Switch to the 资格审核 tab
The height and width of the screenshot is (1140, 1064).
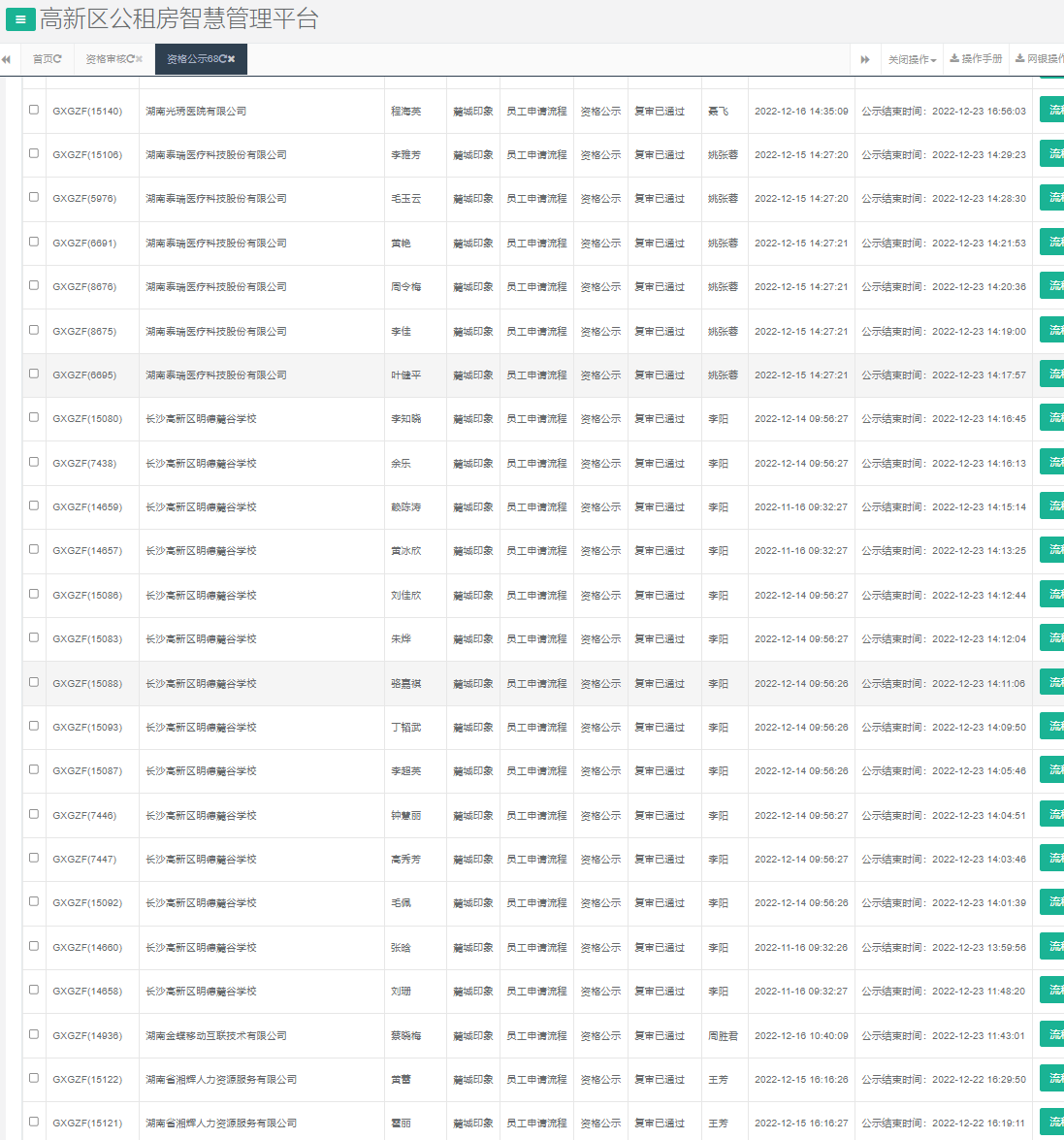105,59
